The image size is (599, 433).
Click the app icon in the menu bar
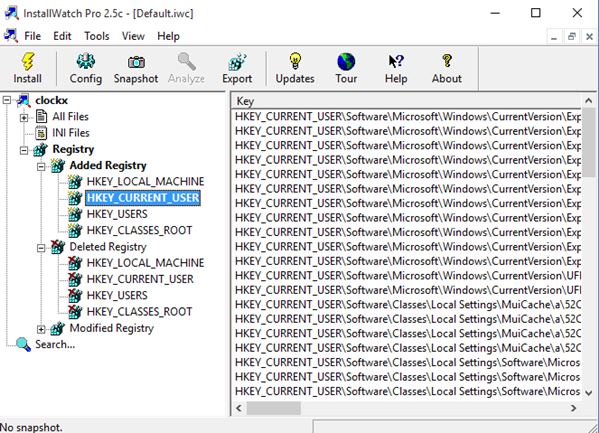[x=11, y=36]
